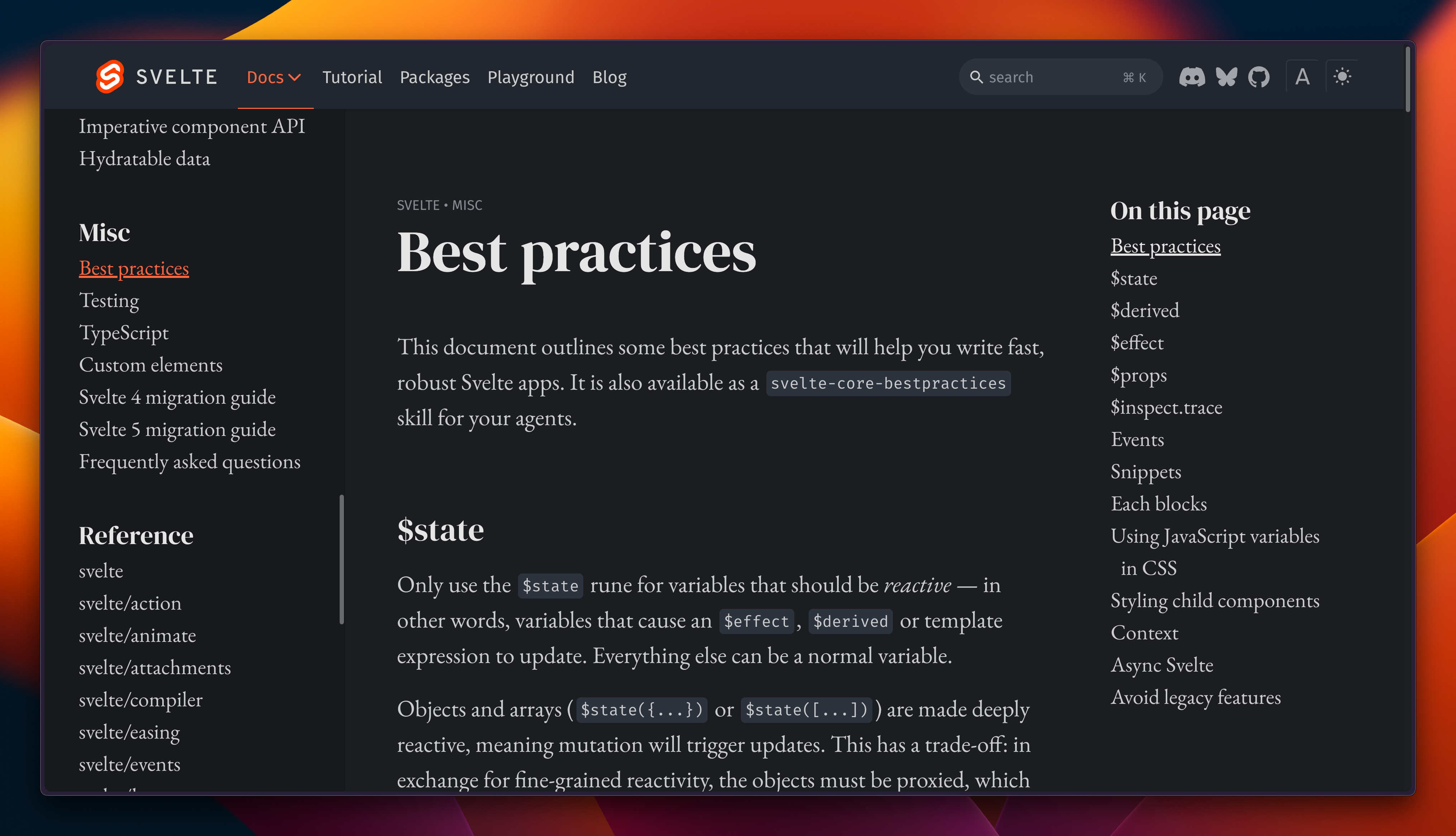
Task: Jump to $state in On this page
Action: tap(1134, 278)
